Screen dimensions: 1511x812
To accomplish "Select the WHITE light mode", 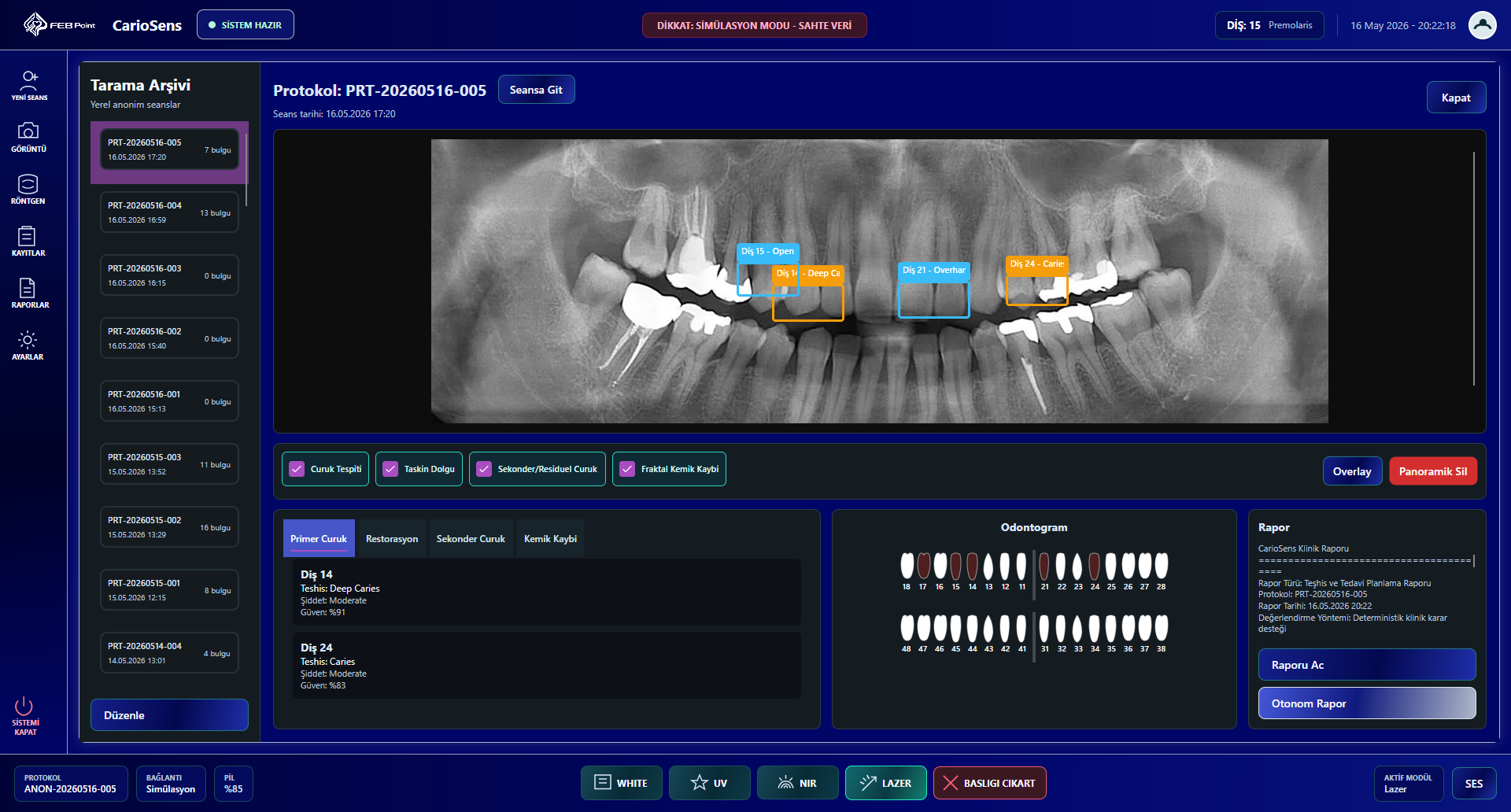I will pyautogui.click(x=622, y=783).
